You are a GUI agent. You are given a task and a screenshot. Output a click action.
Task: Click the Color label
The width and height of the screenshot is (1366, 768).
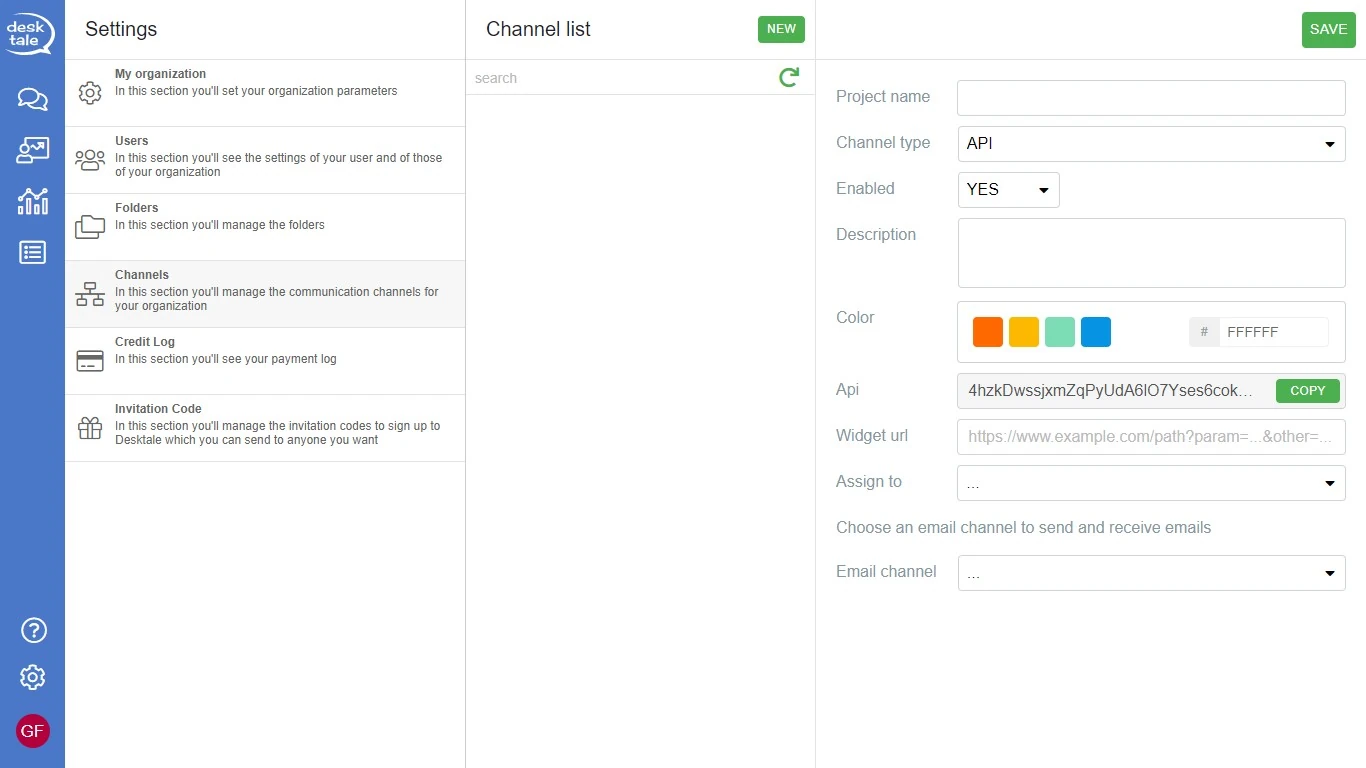pyautogui.click(x=855, y=318)
